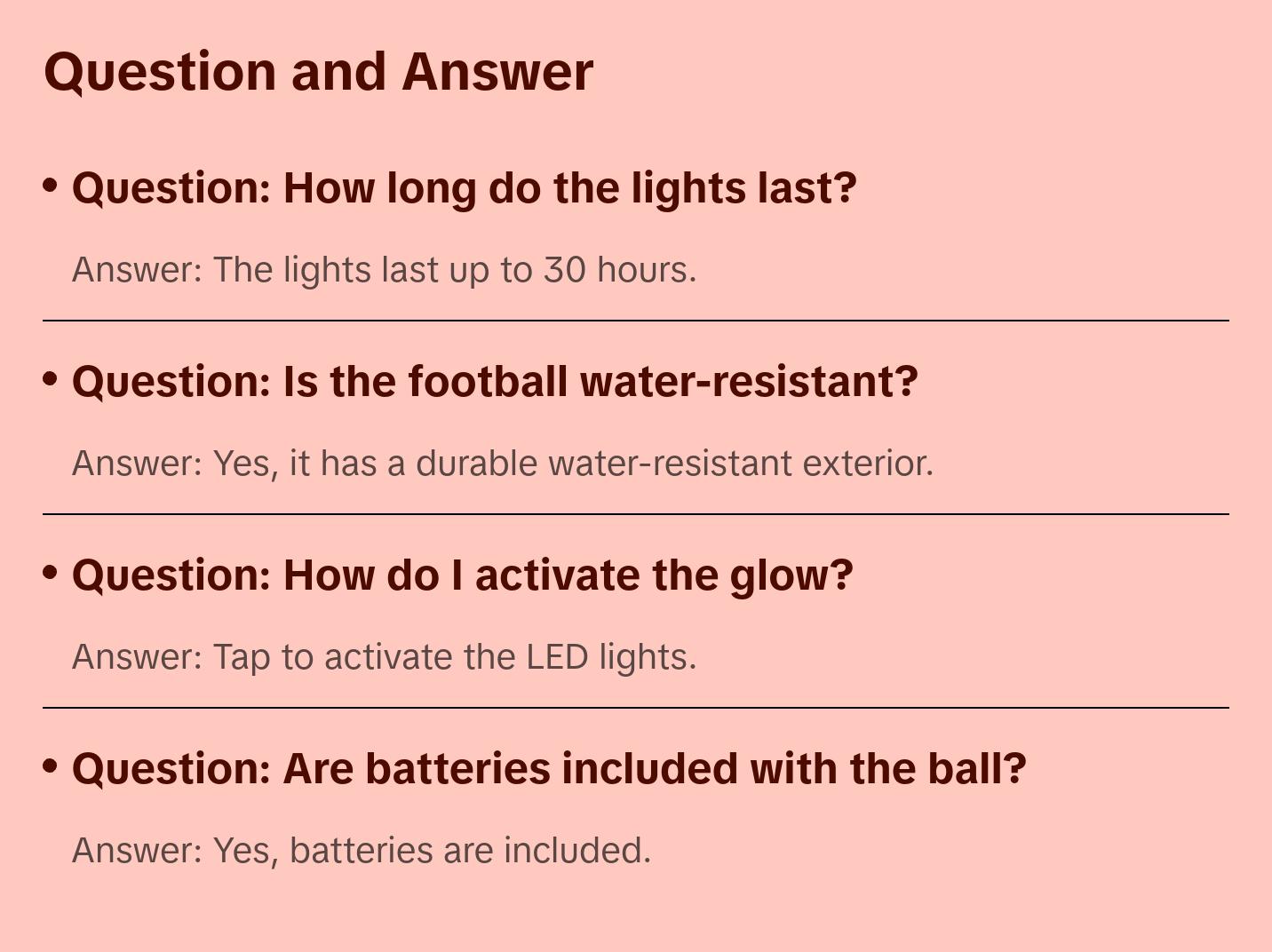Click the bullet beside the water-resistant question

pyautogui.click(x=51, y=379)
